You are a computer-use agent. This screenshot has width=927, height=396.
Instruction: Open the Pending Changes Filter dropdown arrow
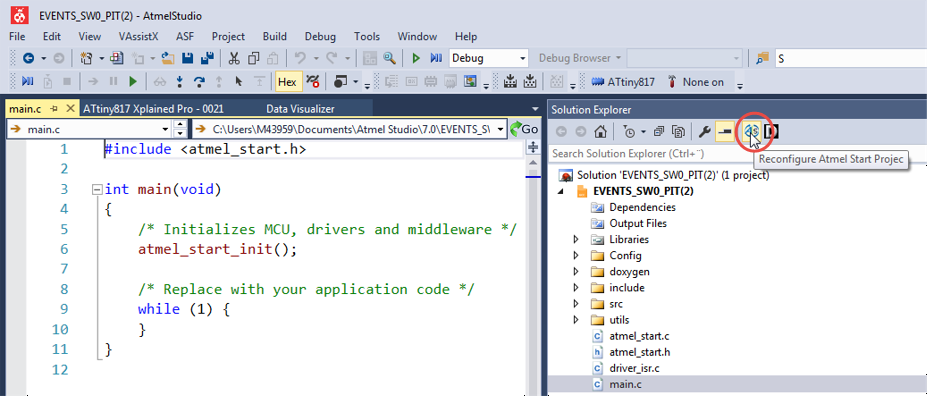click(643, 131)
